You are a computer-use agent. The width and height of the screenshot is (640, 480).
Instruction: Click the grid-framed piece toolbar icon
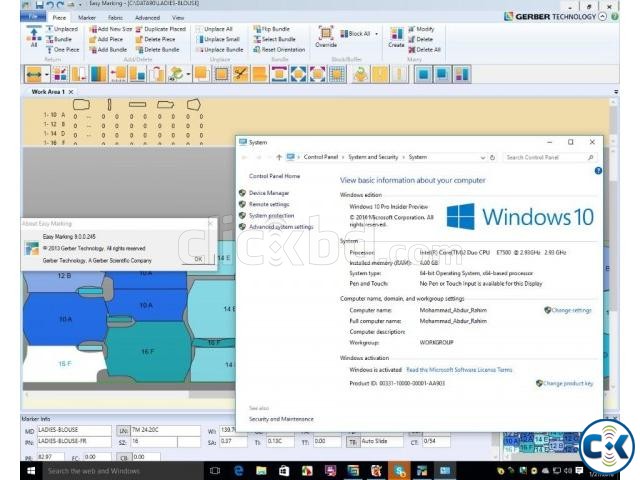click(x=338, y=74)
